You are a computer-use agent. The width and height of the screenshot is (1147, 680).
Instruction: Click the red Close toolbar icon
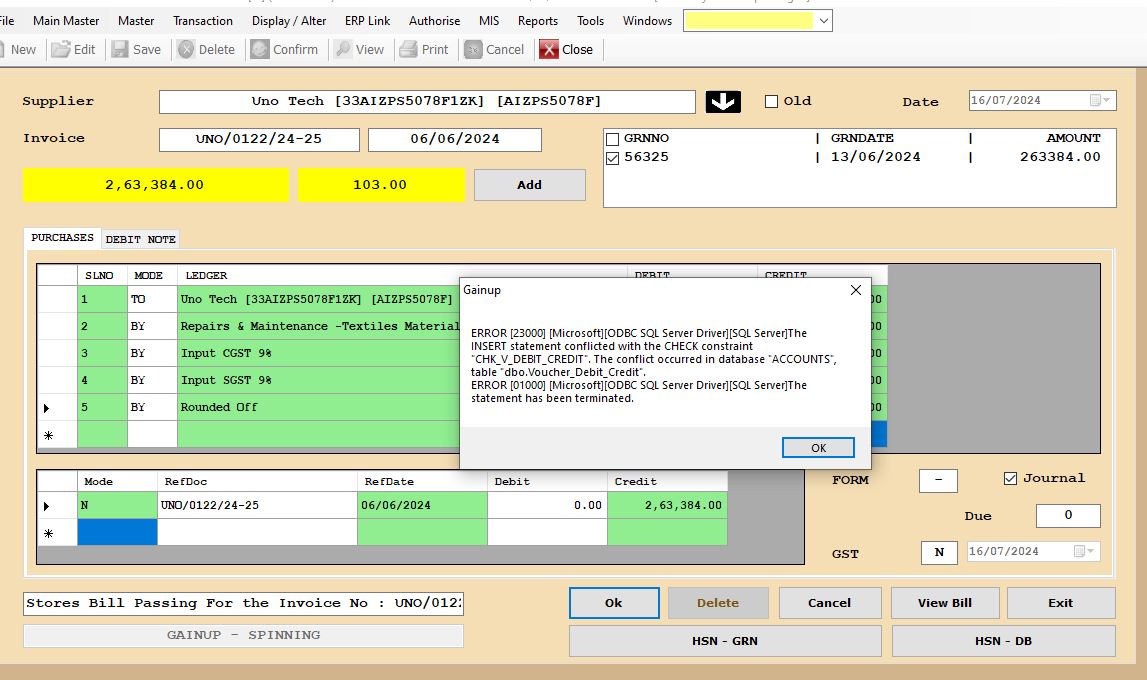549,49
